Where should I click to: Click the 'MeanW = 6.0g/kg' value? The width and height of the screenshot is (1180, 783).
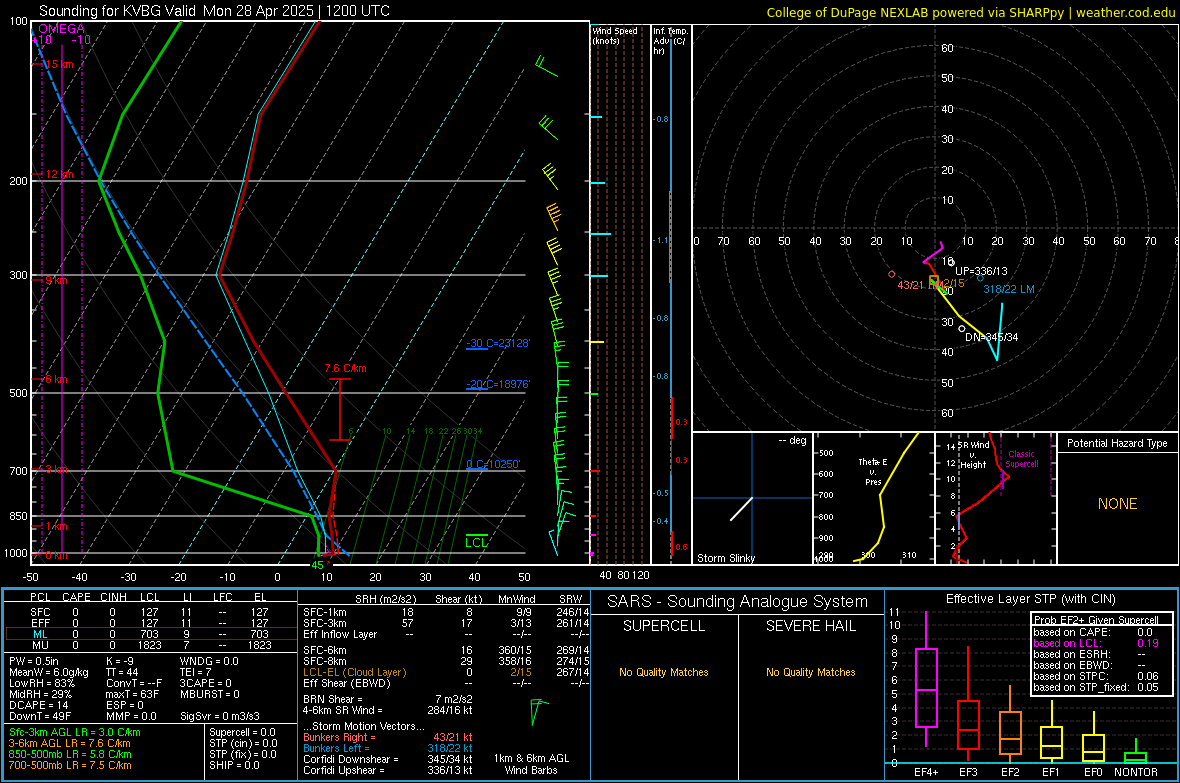click(48, 672)
